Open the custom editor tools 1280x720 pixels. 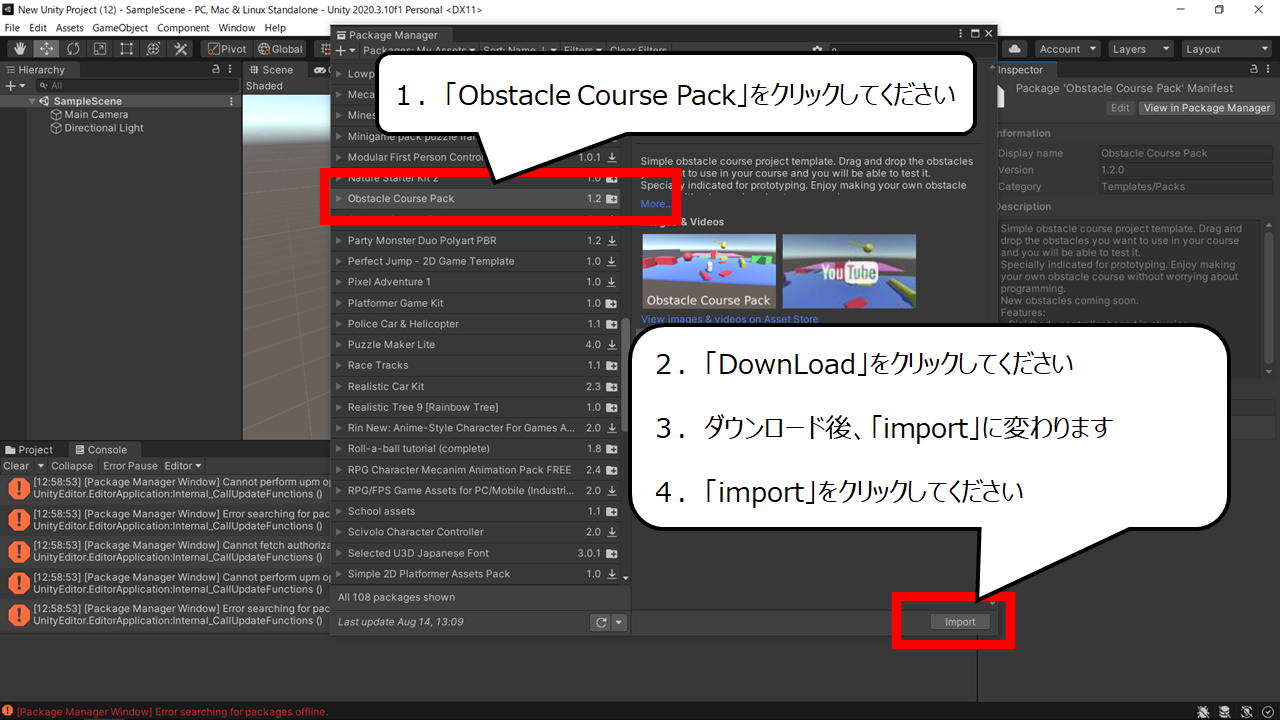(181, 49)
